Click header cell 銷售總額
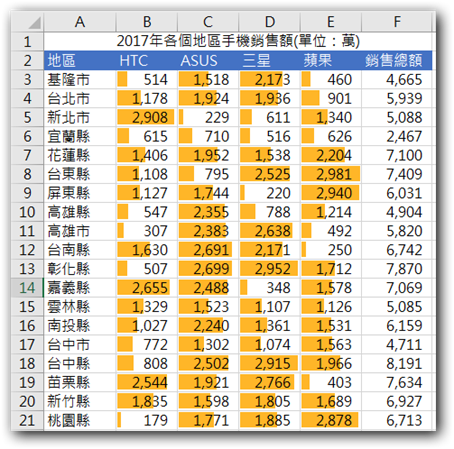454x449 pixels. 397,61
